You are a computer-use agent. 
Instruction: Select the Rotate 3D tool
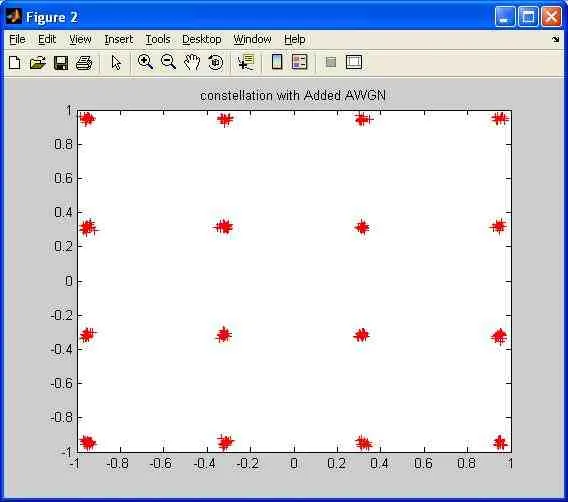tap(216, 62)
